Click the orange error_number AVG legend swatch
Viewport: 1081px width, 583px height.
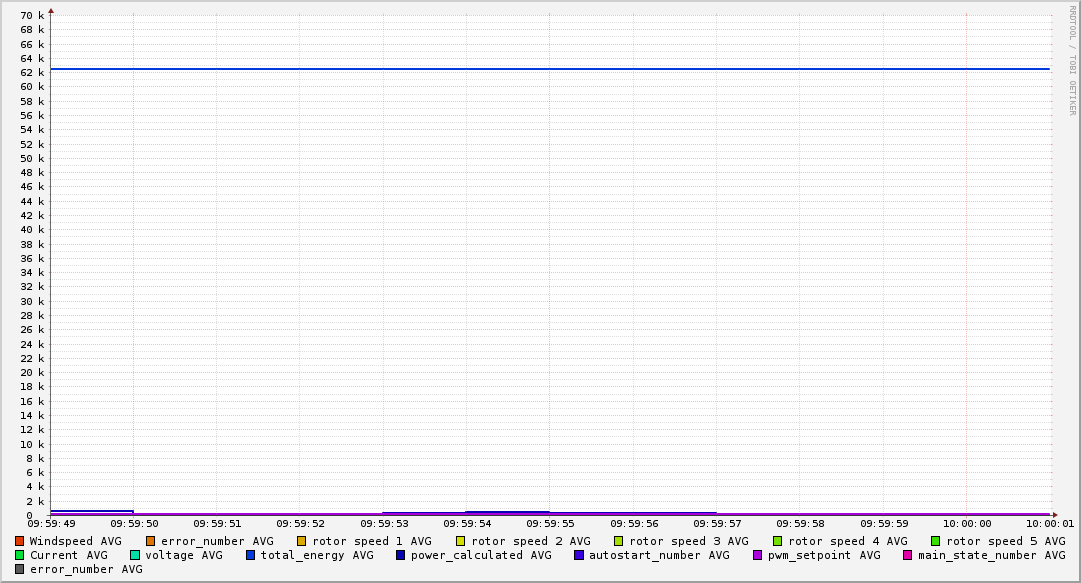(151, 541)
